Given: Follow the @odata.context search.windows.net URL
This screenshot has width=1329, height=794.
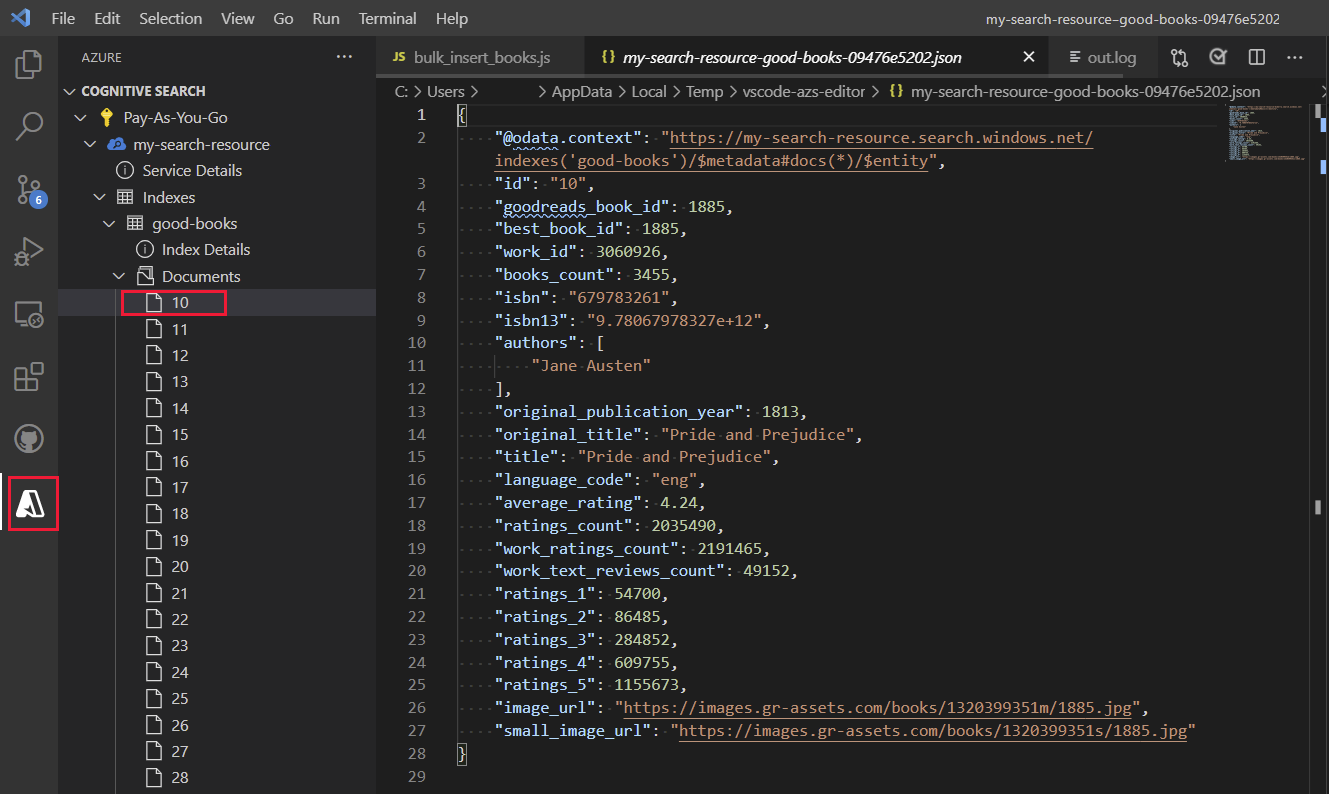Looking at the screenshot, I should click(x=794, y=149).
